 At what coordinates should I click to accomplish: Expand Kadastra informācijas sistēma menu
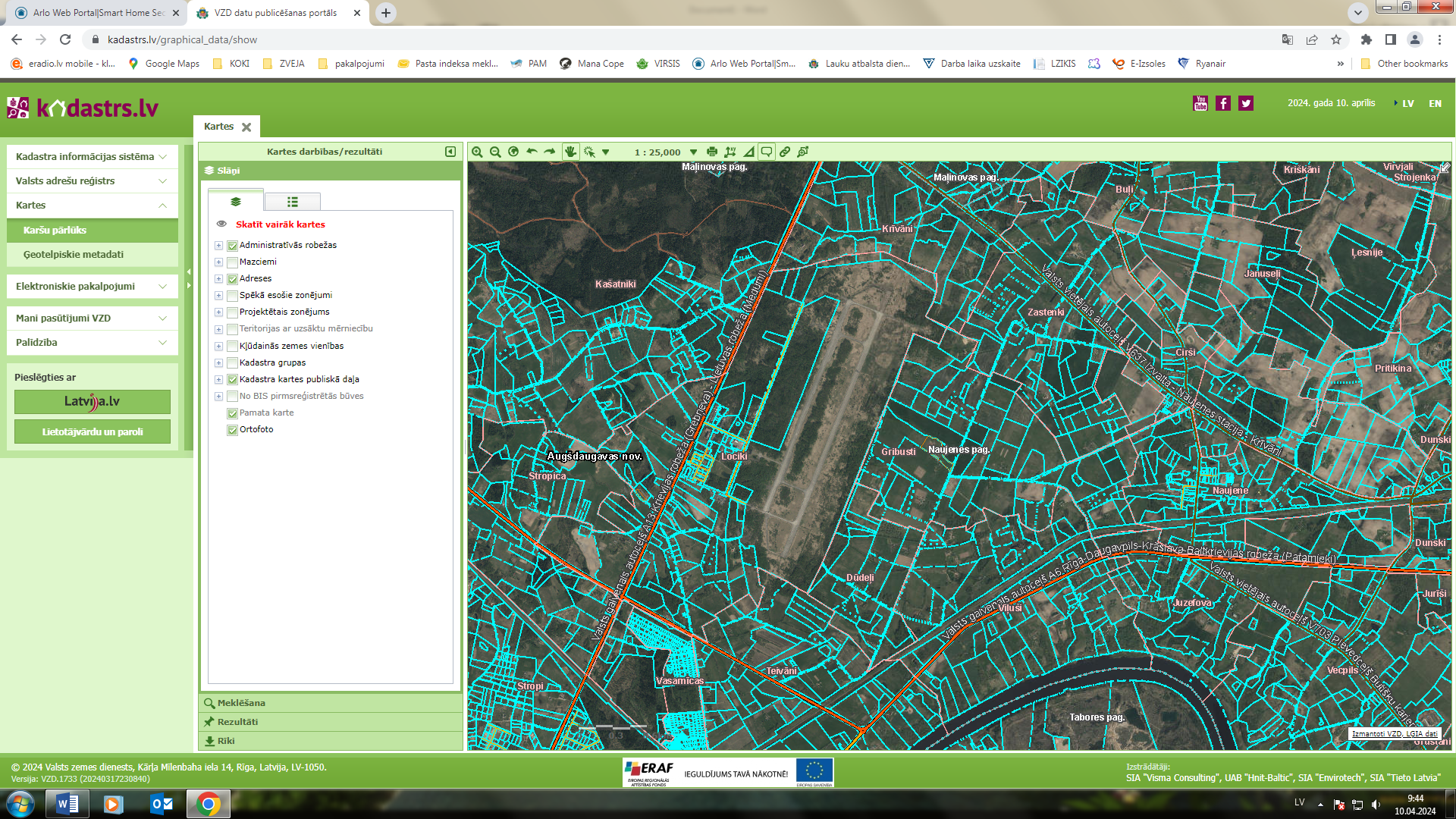click(92, 156)
